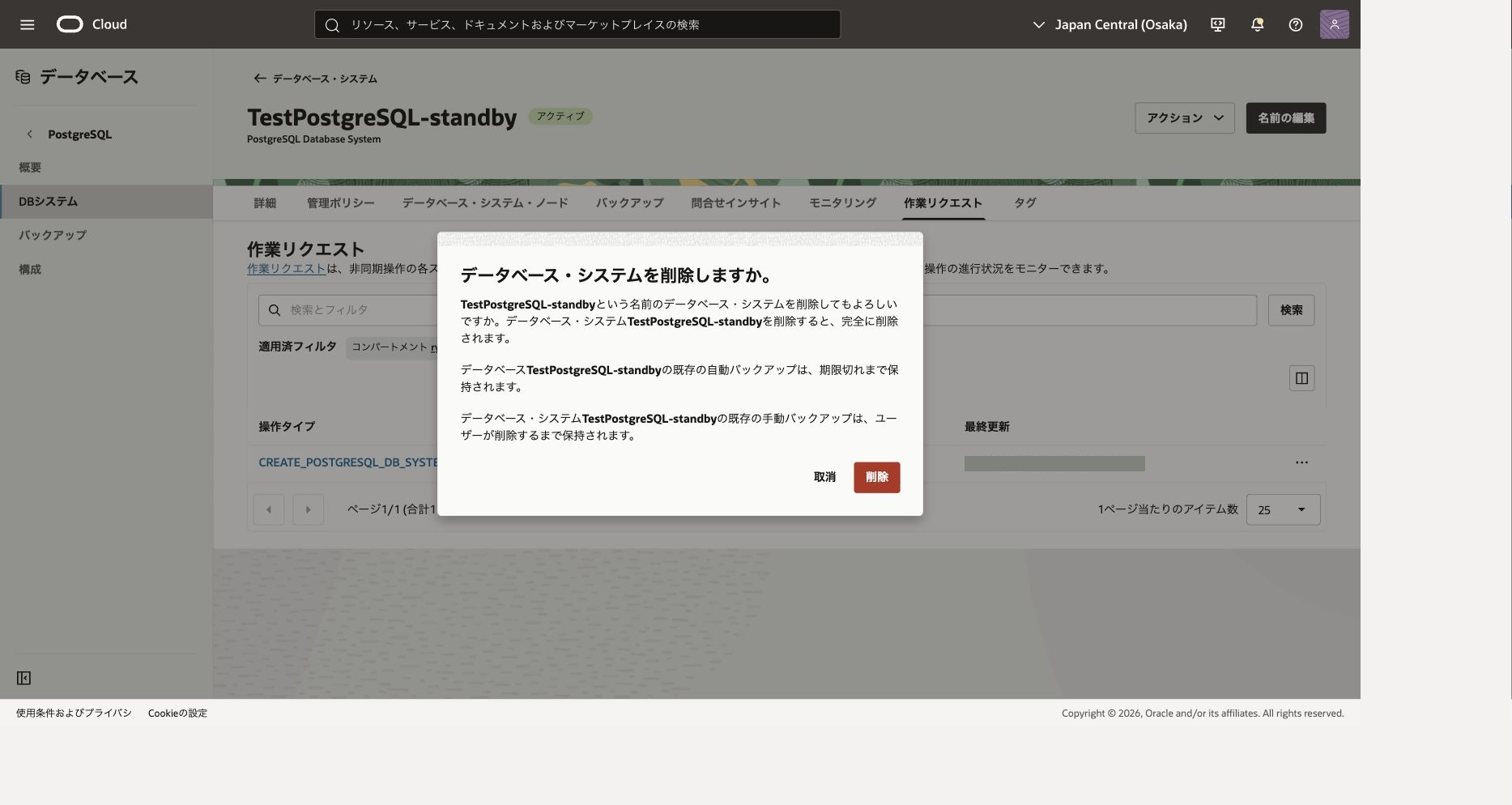The width and height of the screenshot is (1512, 805).
Task: Switch to the 管理ポリシー tab
Action: point(340,203)
